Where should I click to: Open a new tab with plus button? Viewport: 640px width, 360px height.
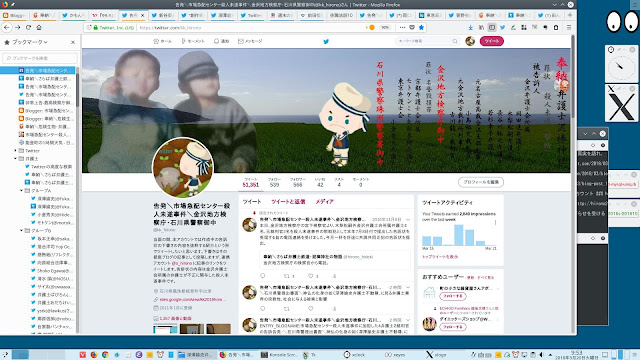tap(570, 15)
